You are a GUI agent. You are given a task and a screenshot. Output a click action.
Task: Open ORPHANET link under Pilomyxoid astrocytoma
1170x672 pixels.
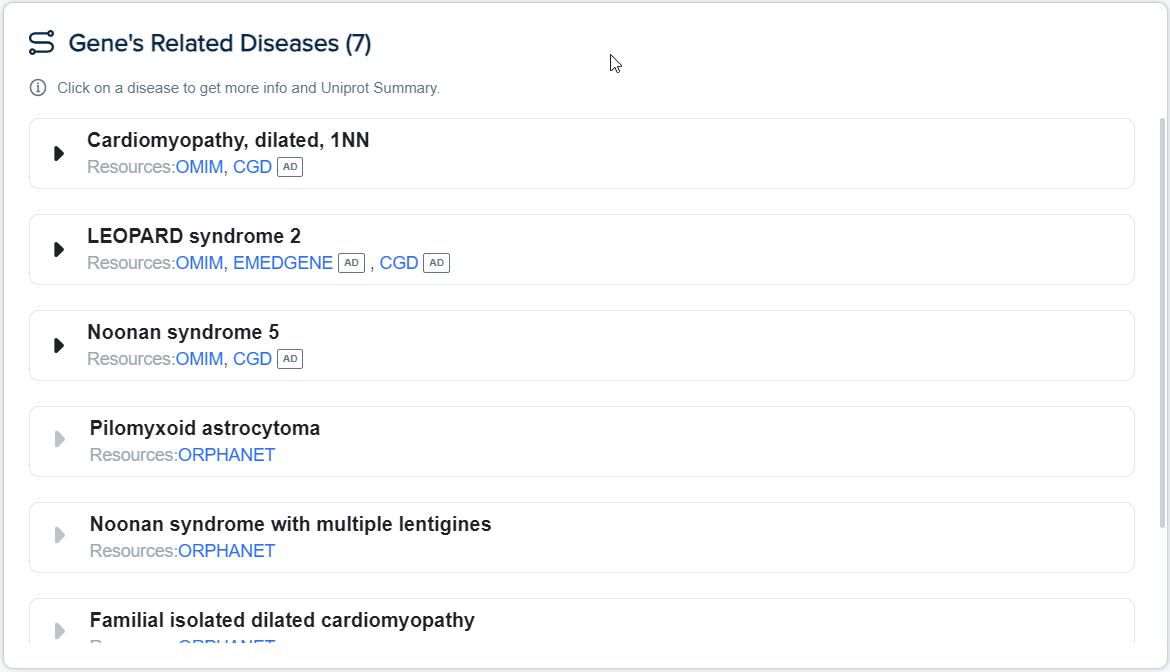click(x=226, y=455)
